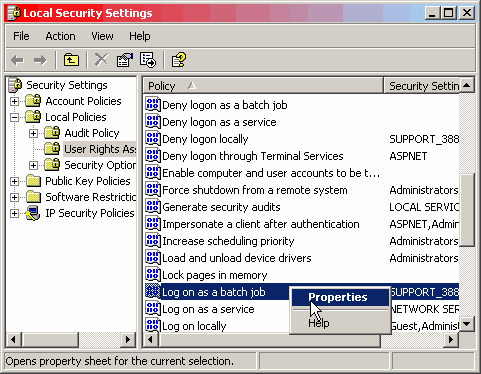Select the Security Options tree item
The height and width of the screenshot is (374, 481).
coord(100,165)
